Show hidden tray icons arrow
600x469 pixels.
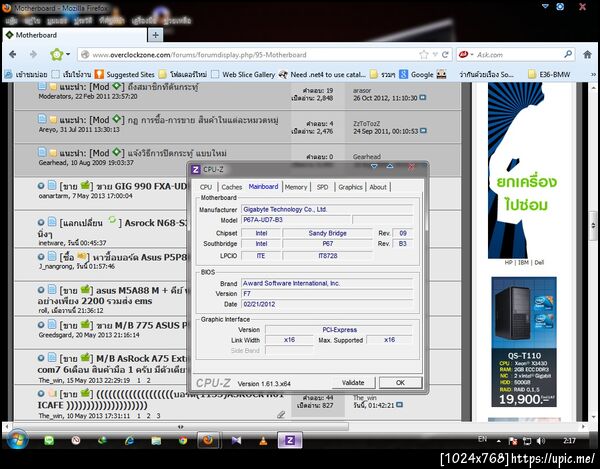(x=499, y=441)
